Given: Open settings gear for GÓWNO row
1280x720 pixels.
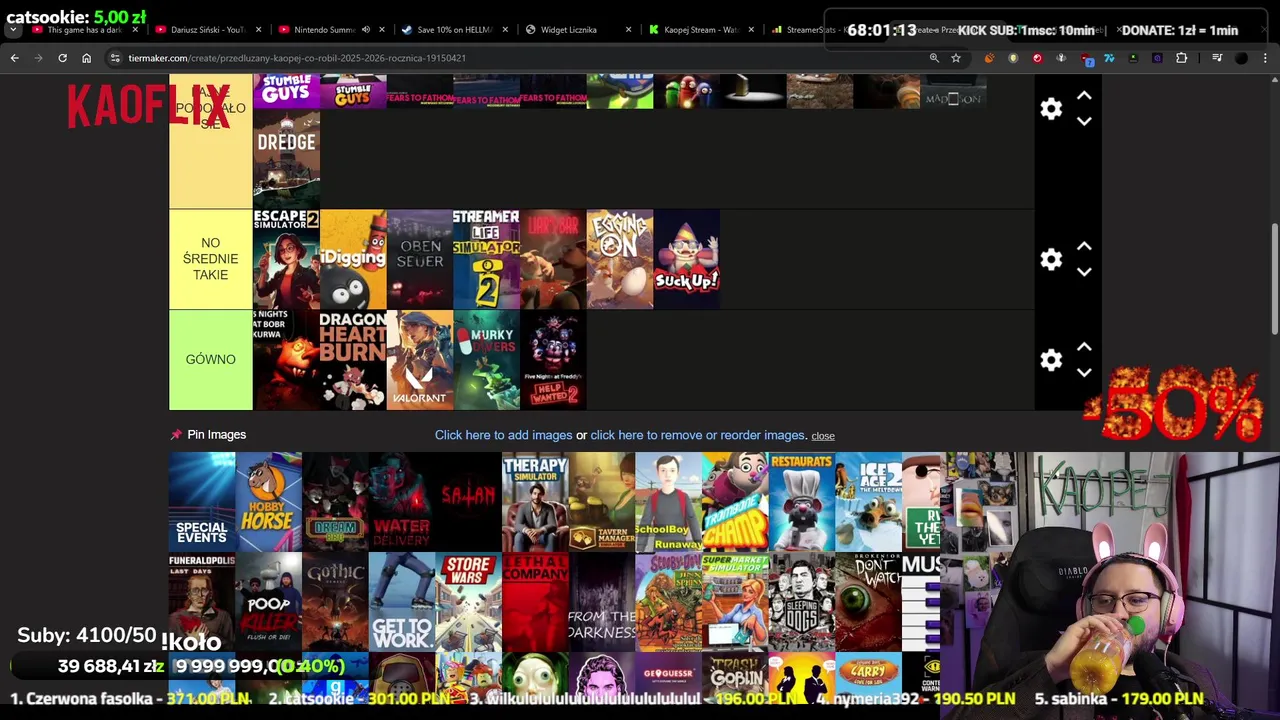Looking at the screenshot, I should click(1051, 360).
